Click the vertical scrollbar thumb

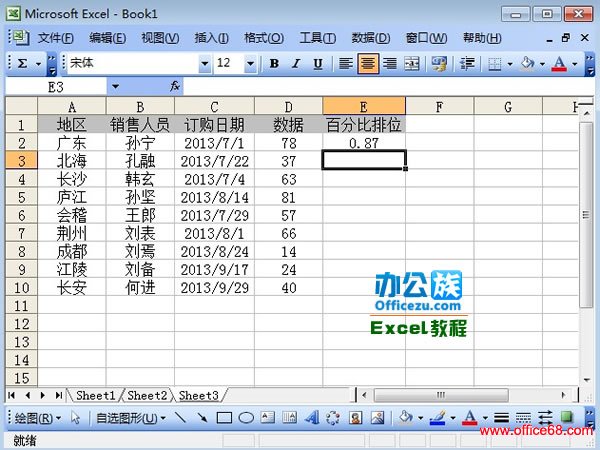point(586,214)
